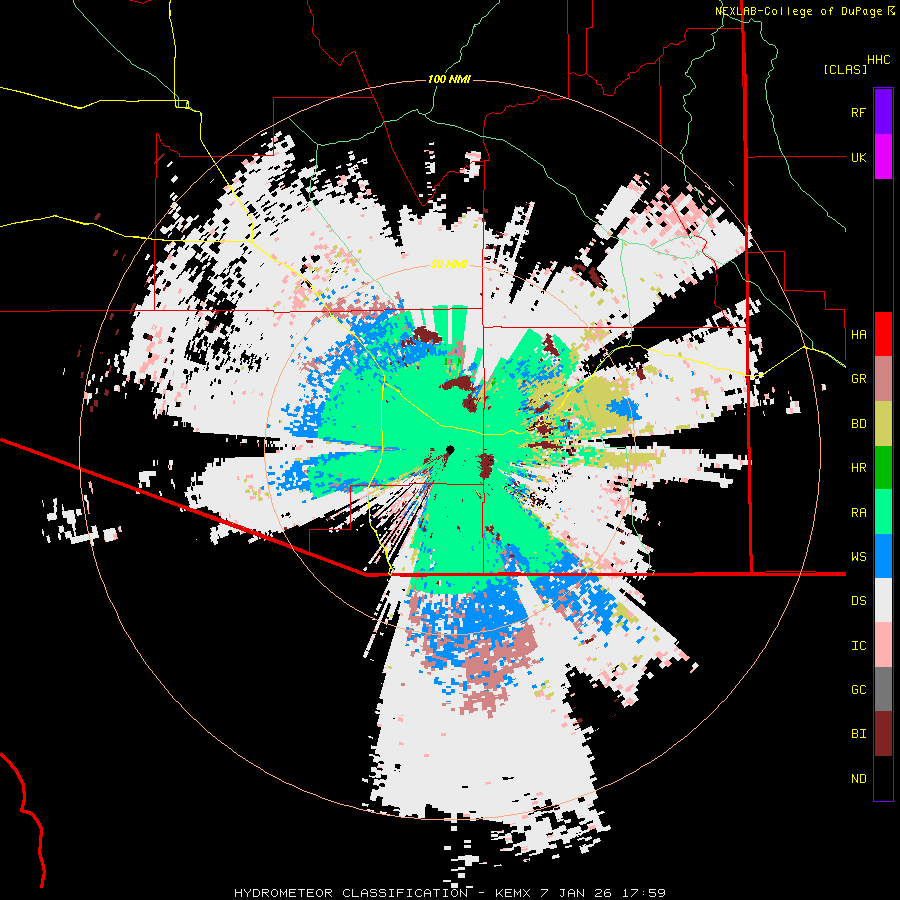The height and width of the screenshot is (900, 900).
Task: Select the light pink IC legend swatch
Action: (883, 645)
